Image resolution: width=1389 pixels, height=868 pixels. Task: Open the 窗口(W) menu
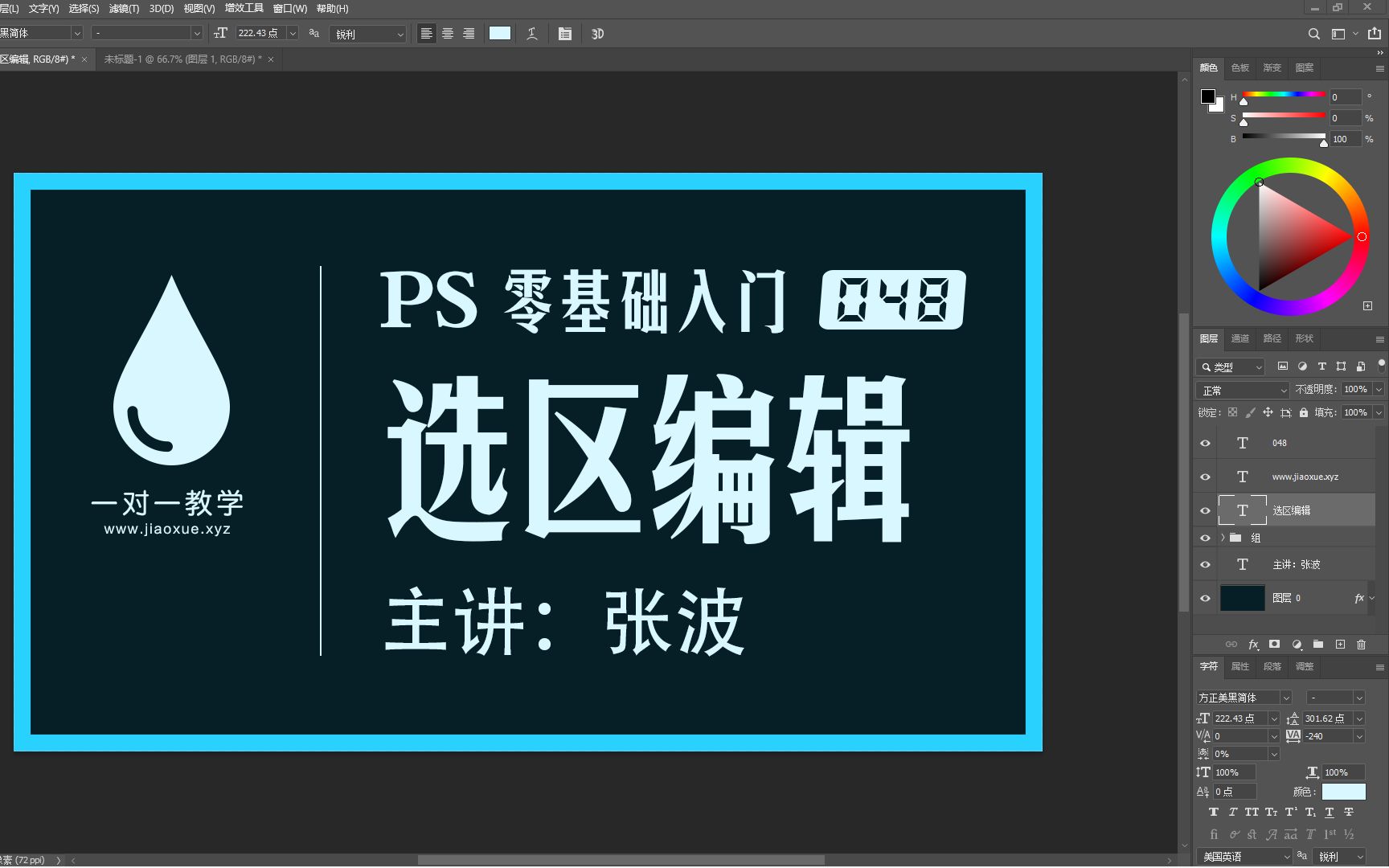click(x=290, y=9)
